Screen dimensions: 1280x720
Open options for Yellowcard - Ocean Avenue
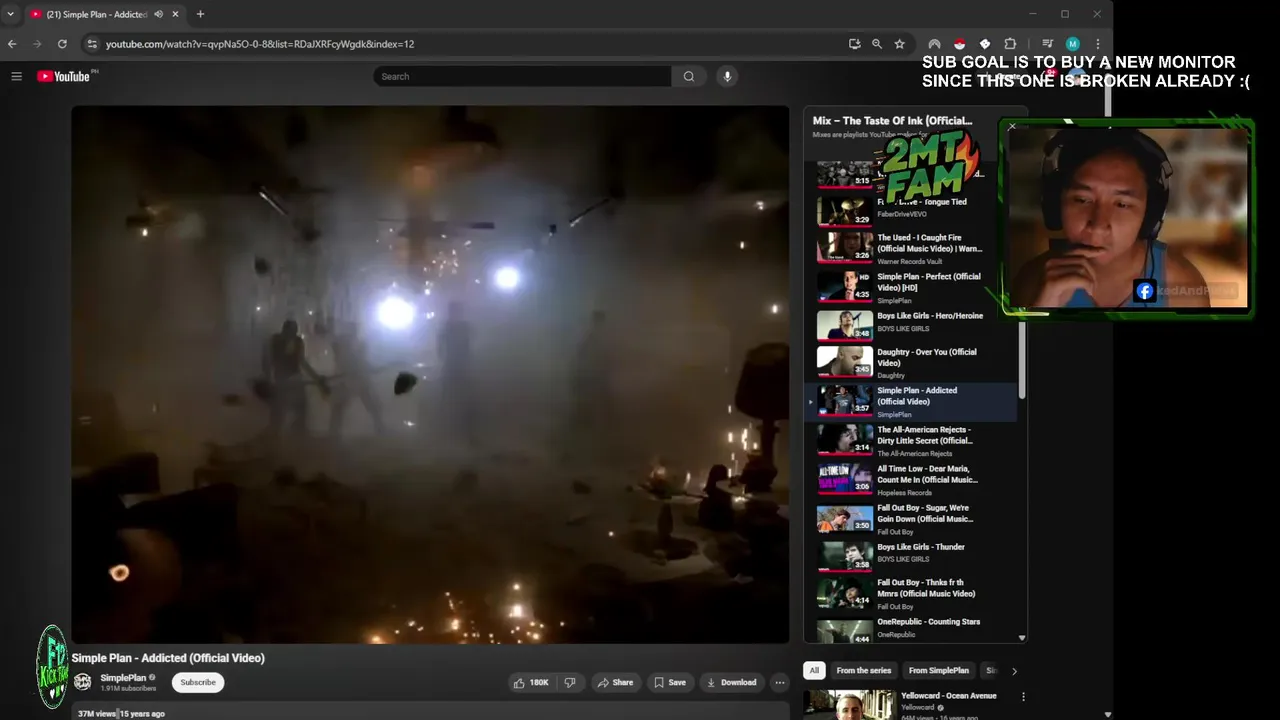[x=1023, y=697]
